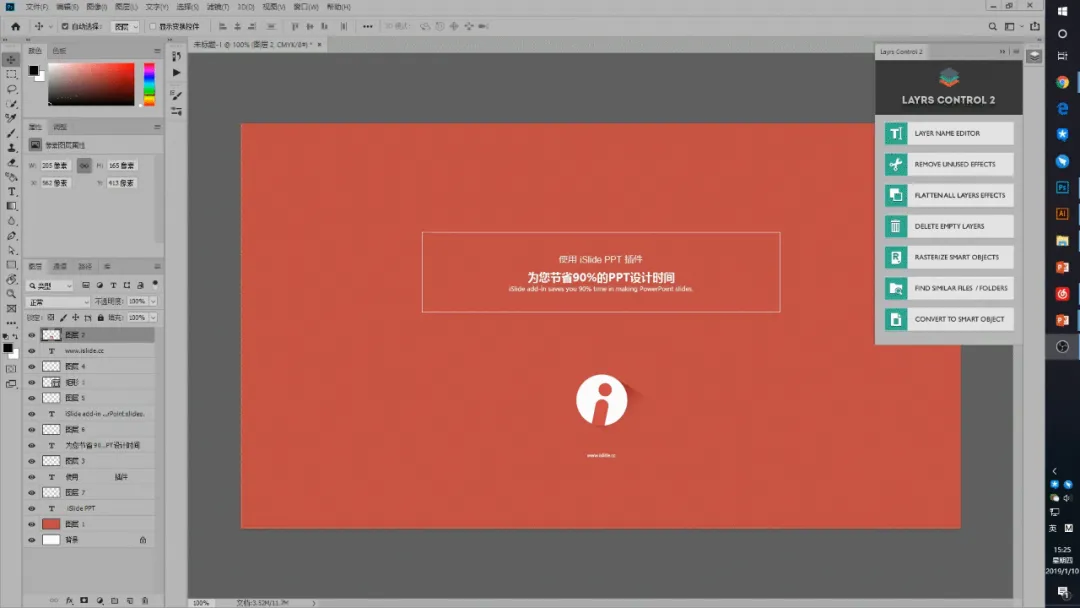Select the Brush tool
Viewport: 1080px width, 608px height.
coord(11,133)
